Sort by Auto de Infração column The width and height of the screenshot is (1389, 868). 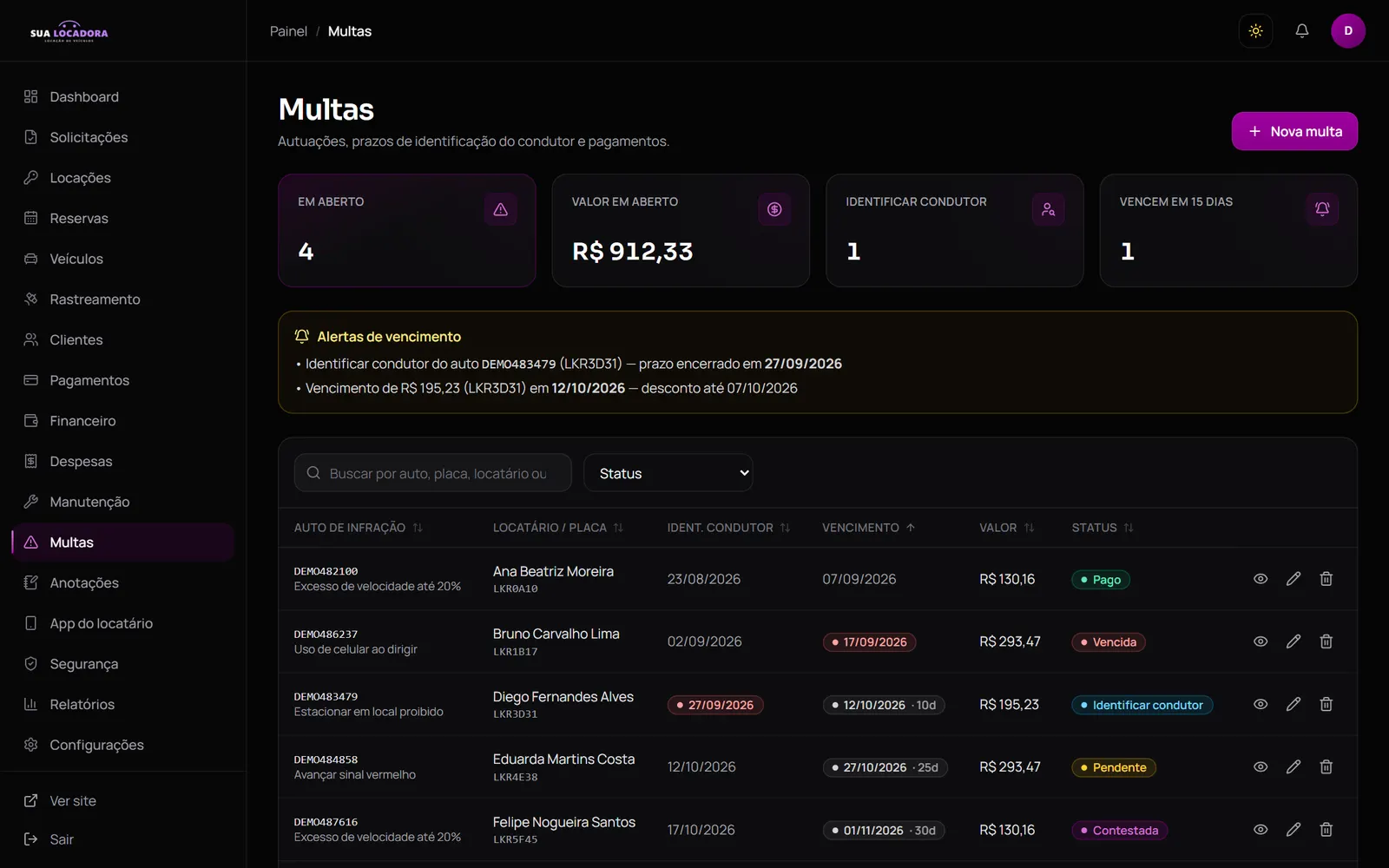[x=358, y=528]
